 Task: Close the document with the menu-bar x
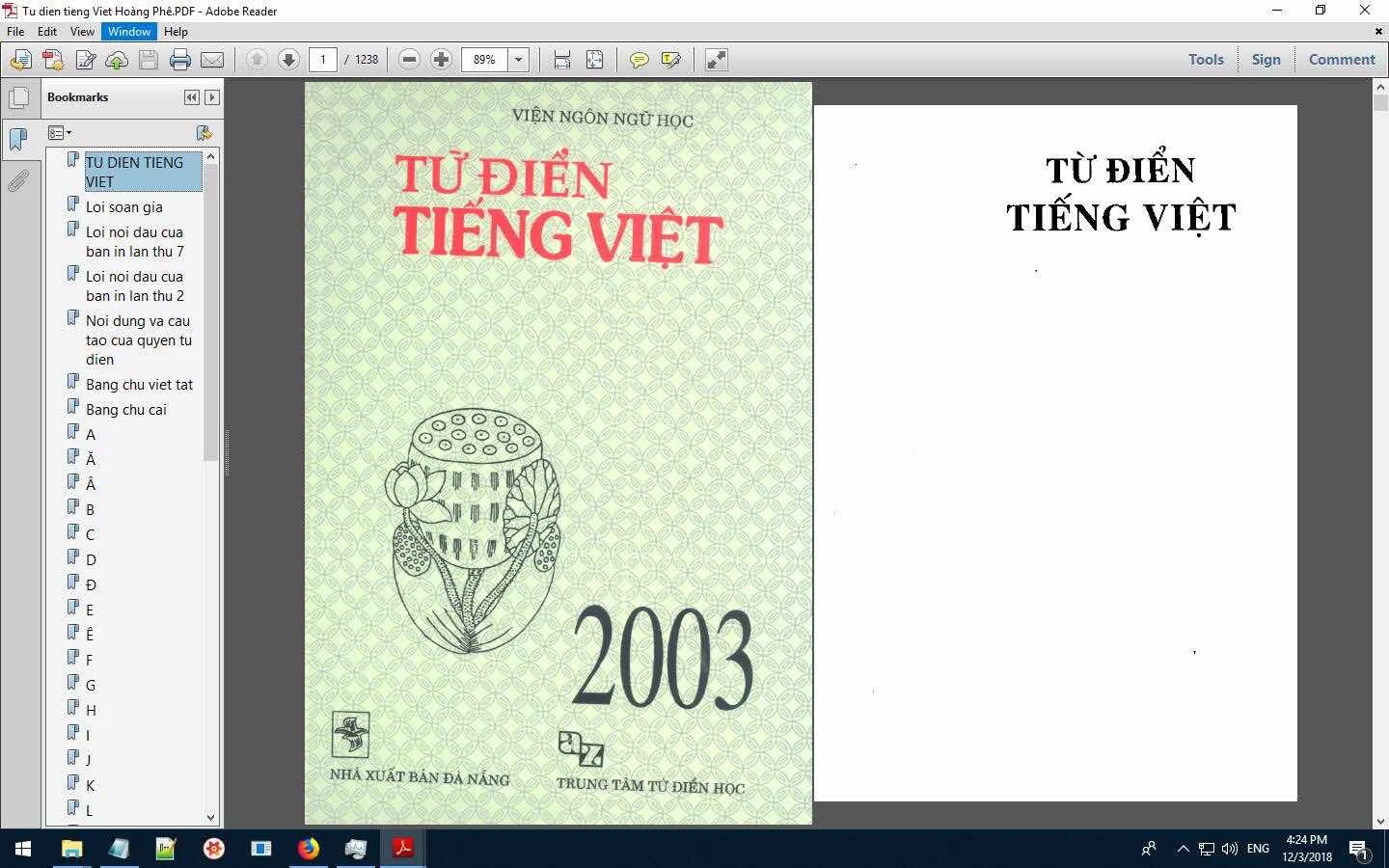tap(1378, 32)
